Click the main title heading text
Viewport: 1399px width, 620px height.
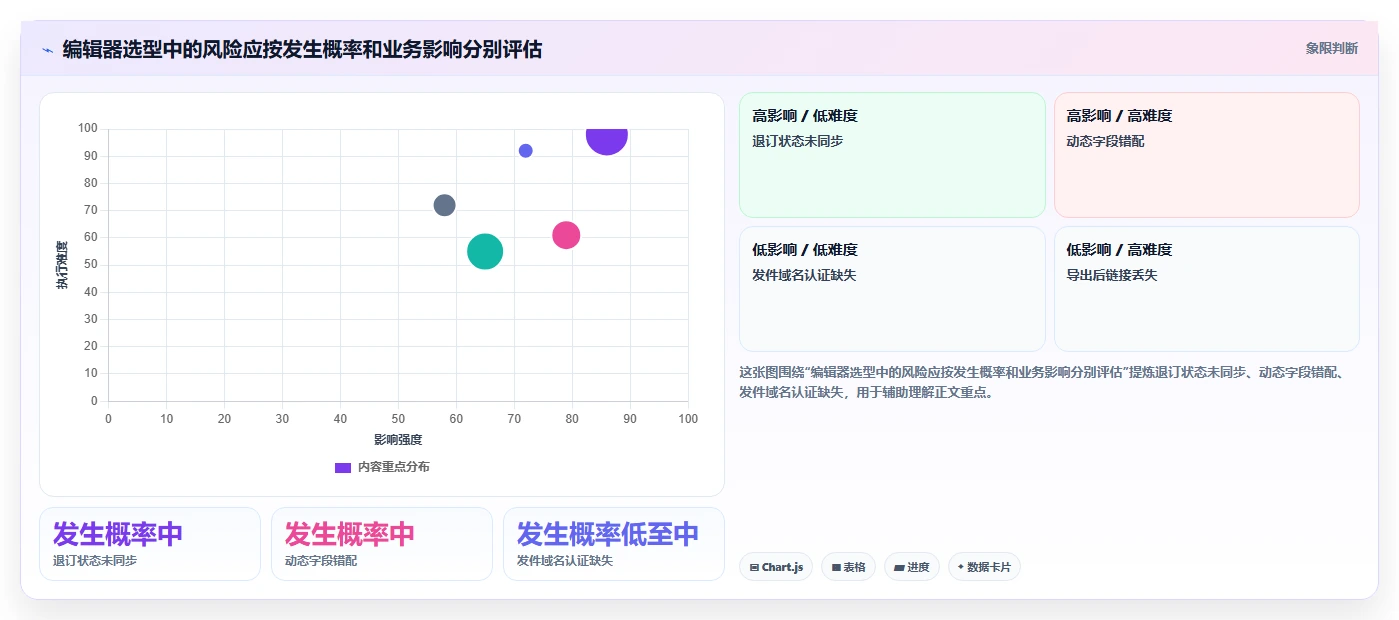pyautogui.click(x=302, y=49)
